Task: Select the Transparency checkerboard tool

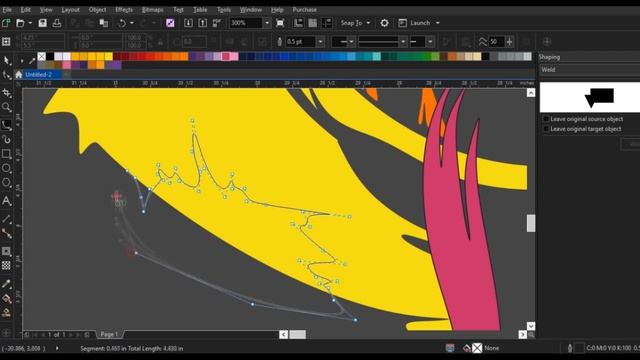Action: (x=6, y=265)
